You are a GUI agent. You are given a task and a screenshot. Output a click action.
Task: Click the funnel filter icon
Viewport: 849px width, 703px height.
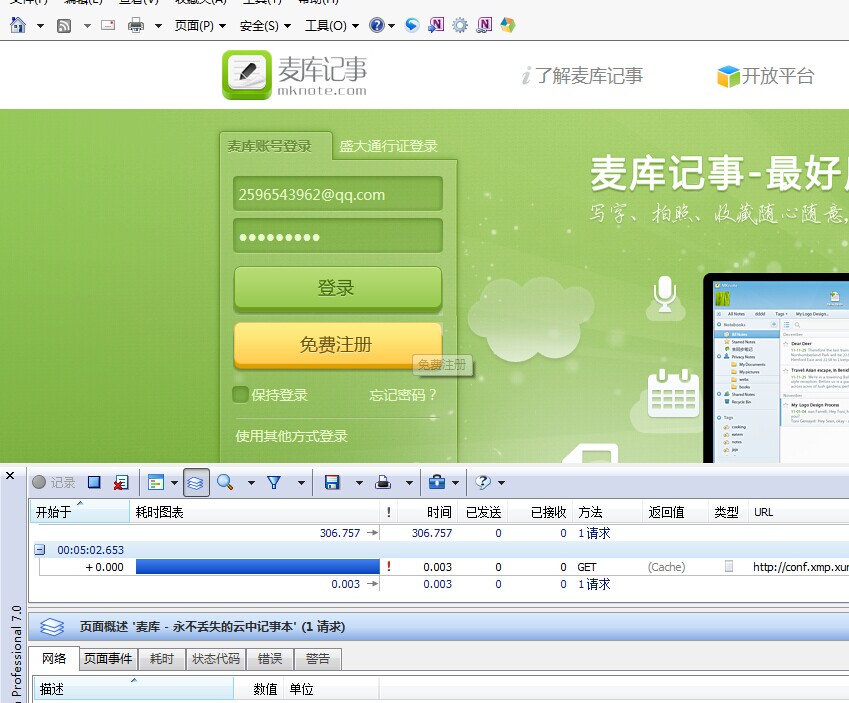[275, 482]
